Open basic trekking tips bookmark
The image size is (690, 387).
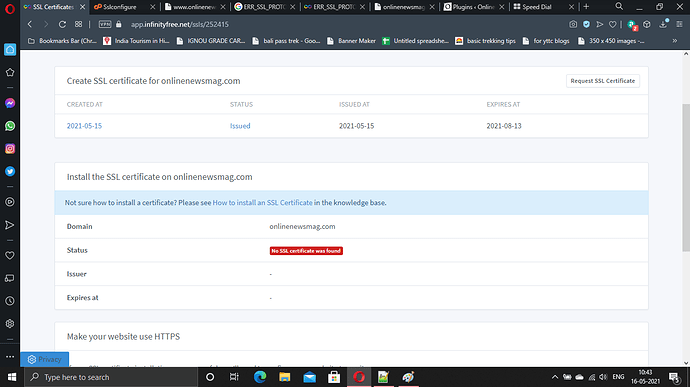[485, 41]
